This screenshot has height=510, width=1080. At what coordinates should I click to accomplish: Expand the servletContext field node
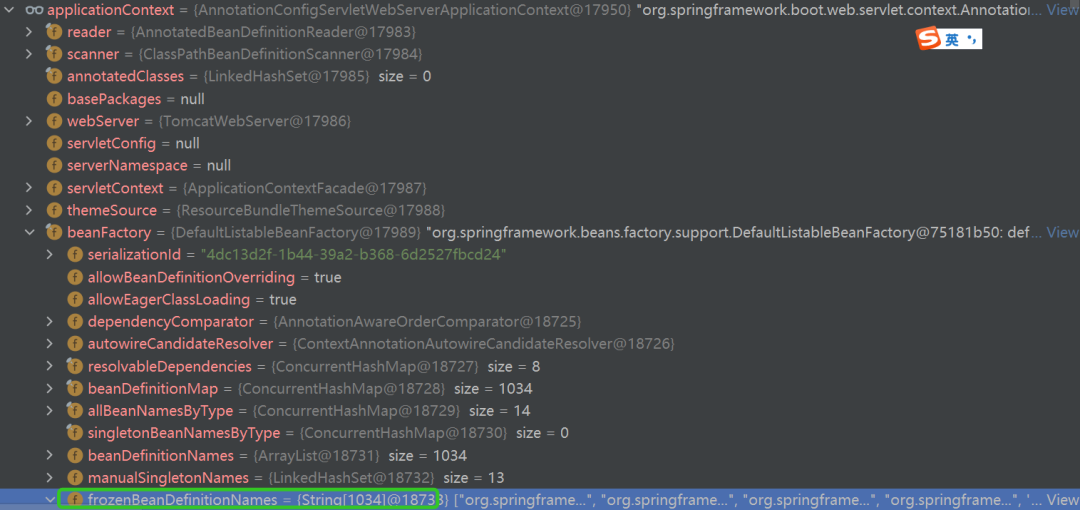tap(29, 188)
